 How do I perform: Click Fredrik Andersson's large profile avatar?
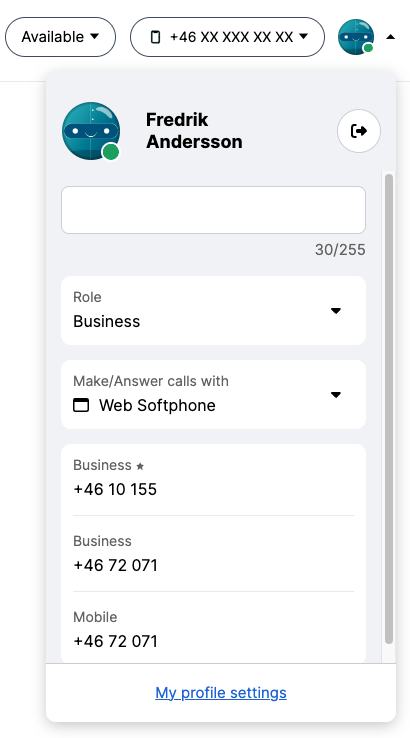click(x=91, y=131)
